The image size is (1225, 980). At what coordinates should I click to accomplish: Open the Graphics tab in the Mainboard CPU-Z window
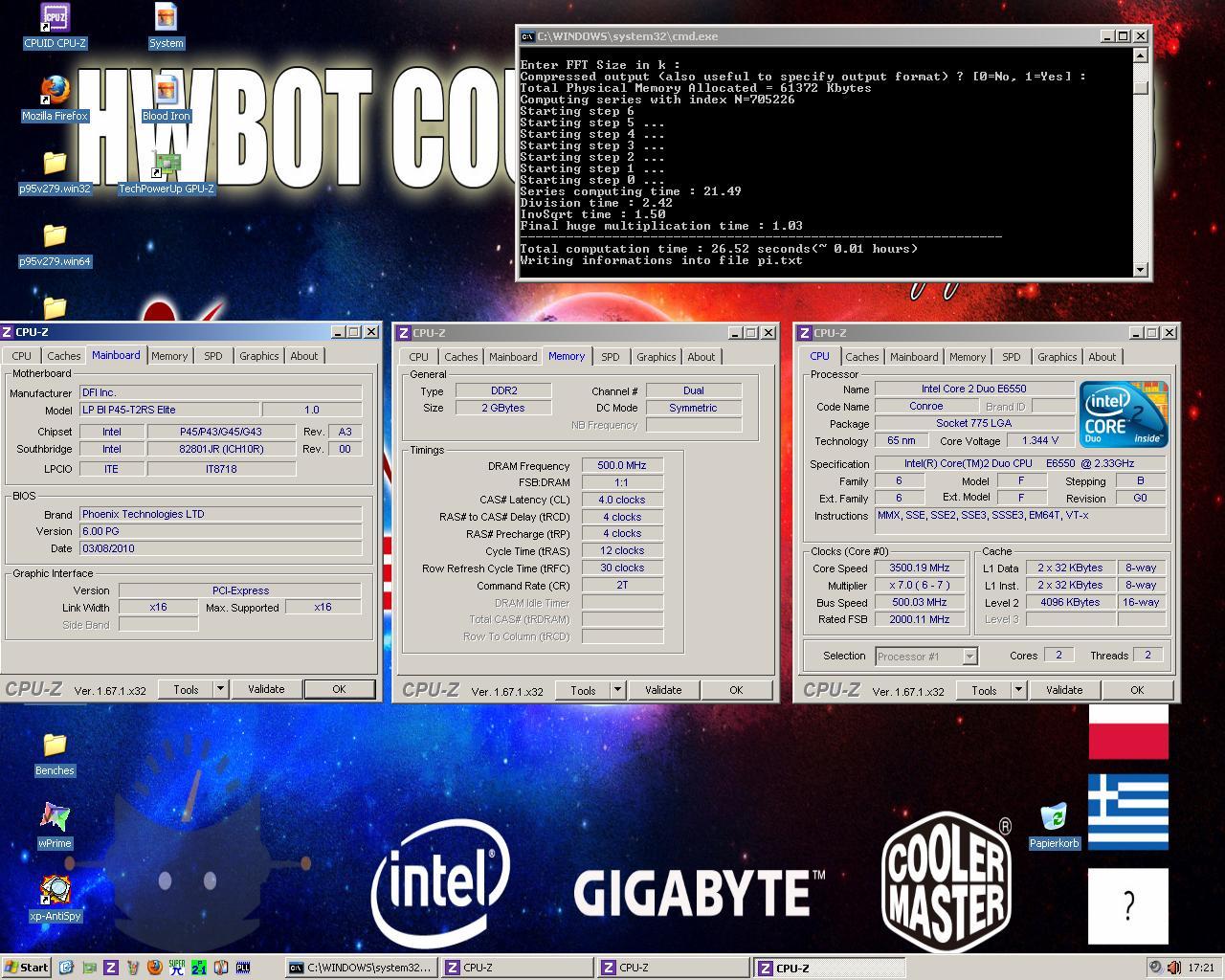[x=259, y=356]
